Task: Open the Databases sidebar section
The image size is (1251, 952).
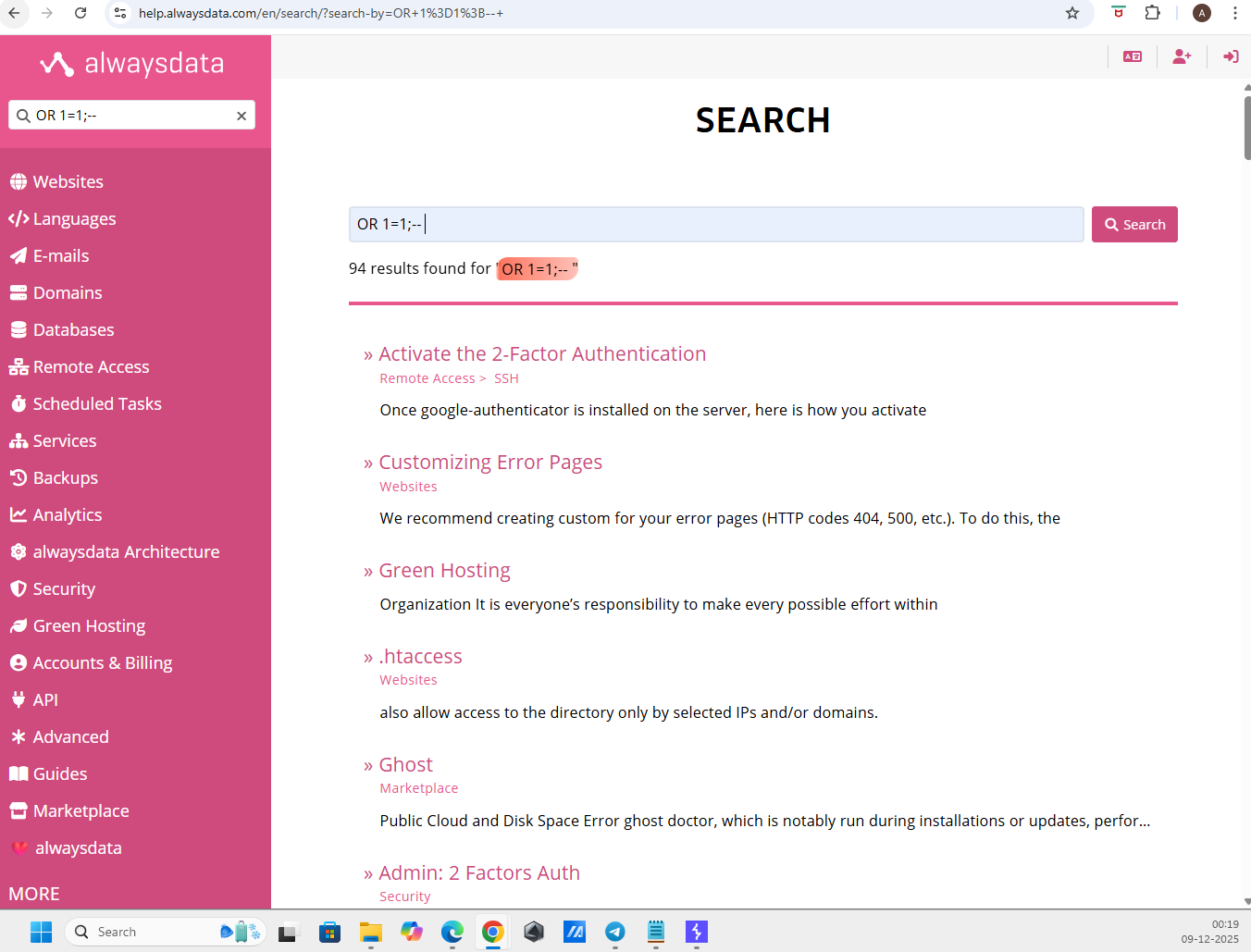Action: (73, 330)
